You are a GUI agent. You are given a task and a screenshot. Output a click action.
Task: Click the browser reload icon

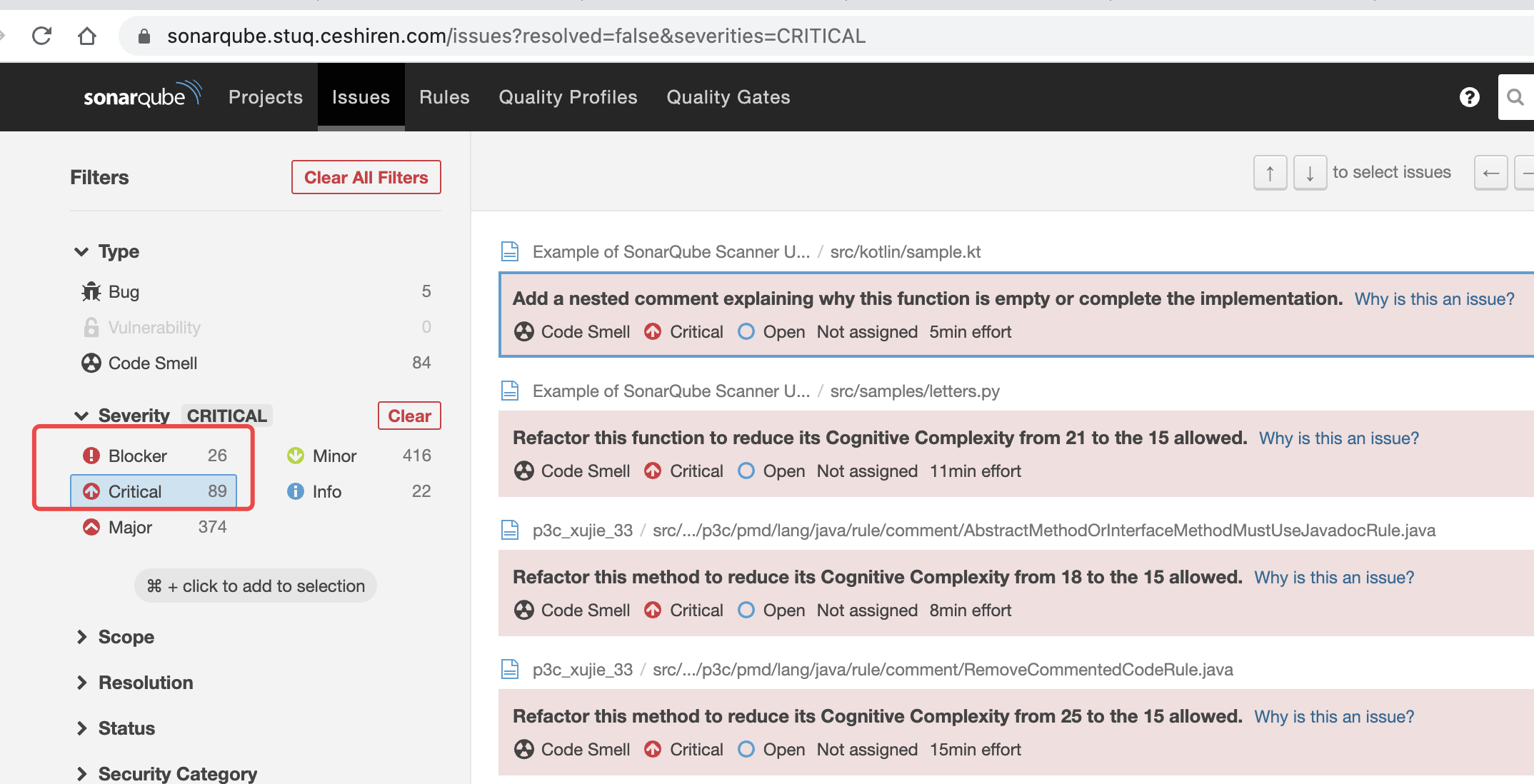(42, 36)
